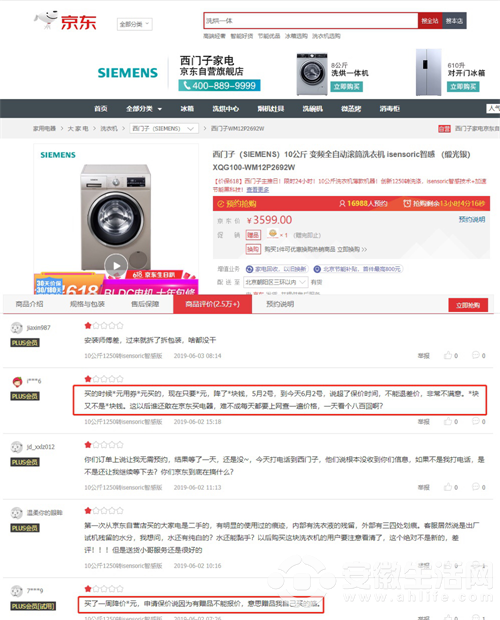The width and height of the screenshot is (500, 620).
Task: Expand the 全部分类 menu in navigation bar
Action: (144, 109)
